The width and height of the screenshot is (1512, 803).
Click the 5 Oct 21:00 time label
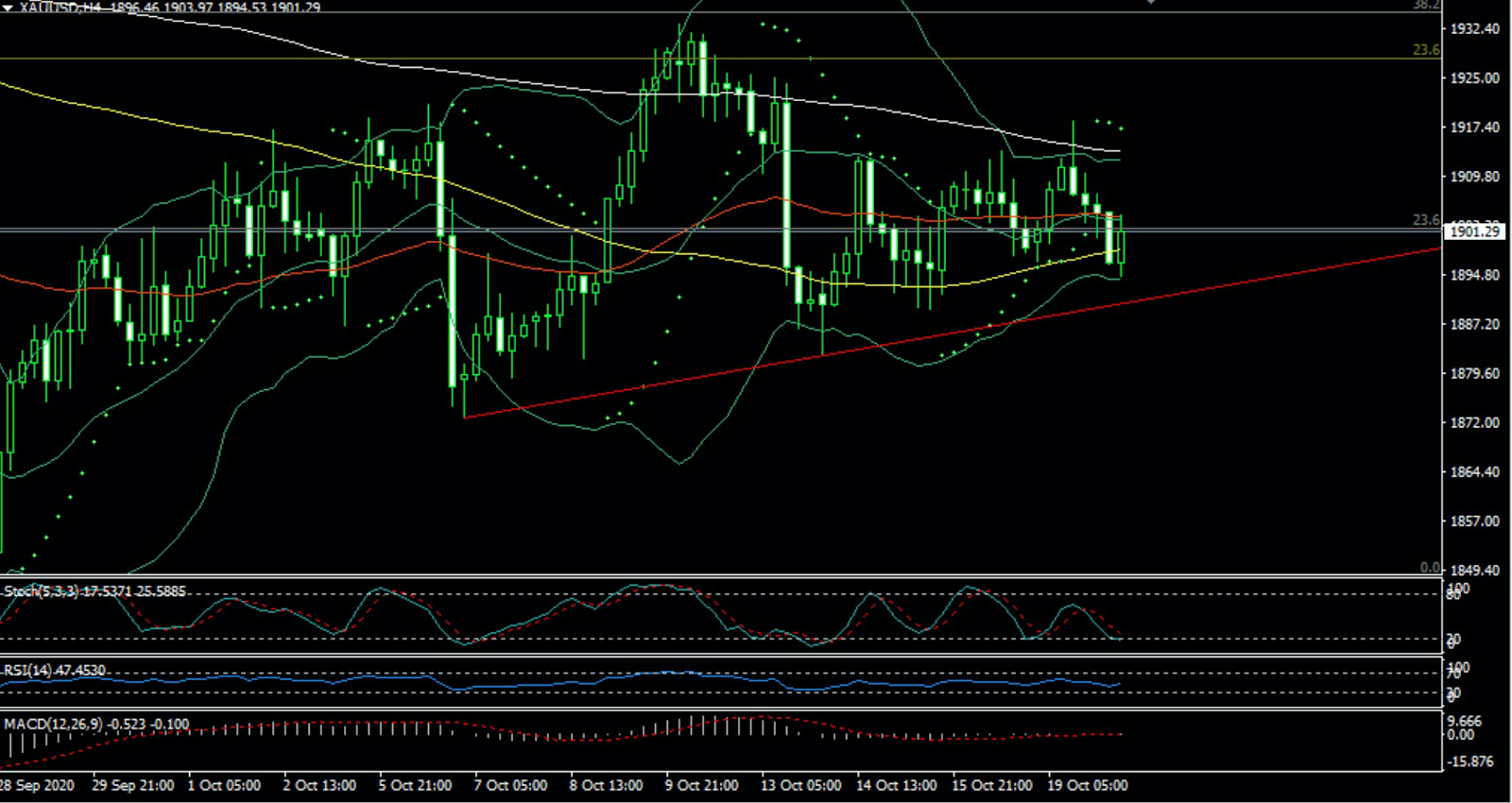(415, 785)
